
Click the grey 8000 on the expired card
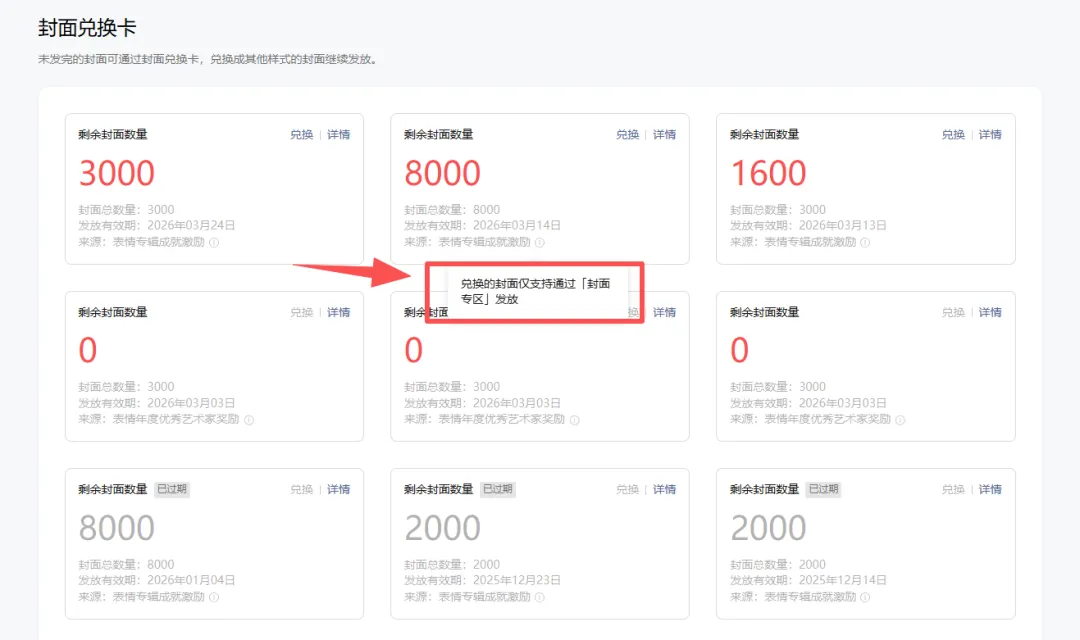click(x=116, y=528)
